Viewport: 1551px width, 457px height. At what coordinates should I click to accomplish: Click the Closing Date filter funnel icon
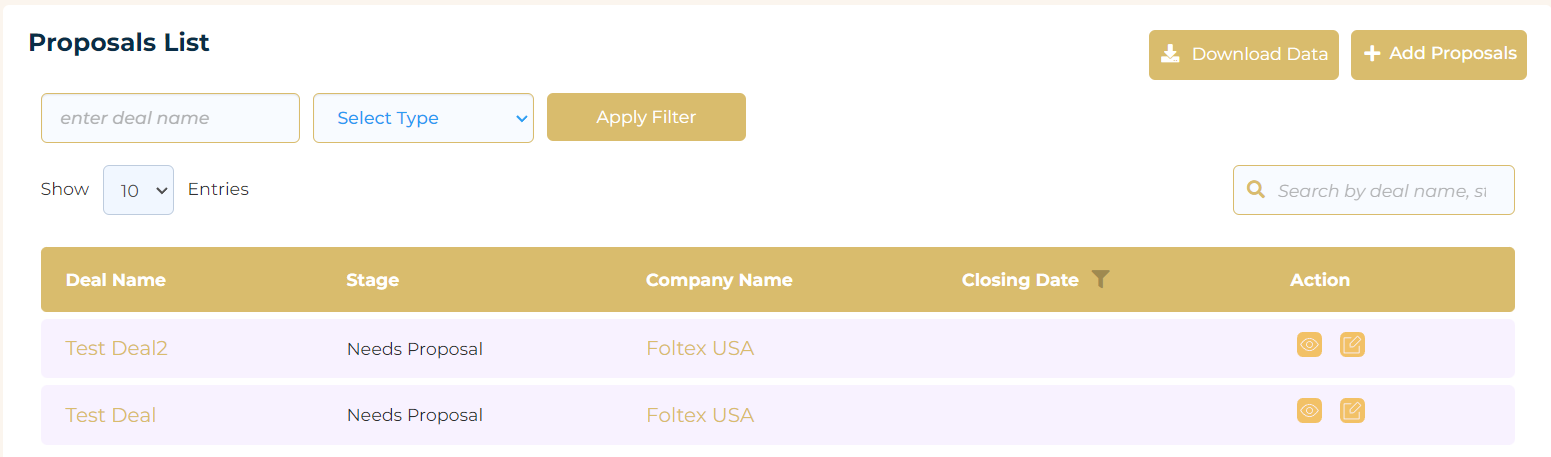[x=1101, y=279]
